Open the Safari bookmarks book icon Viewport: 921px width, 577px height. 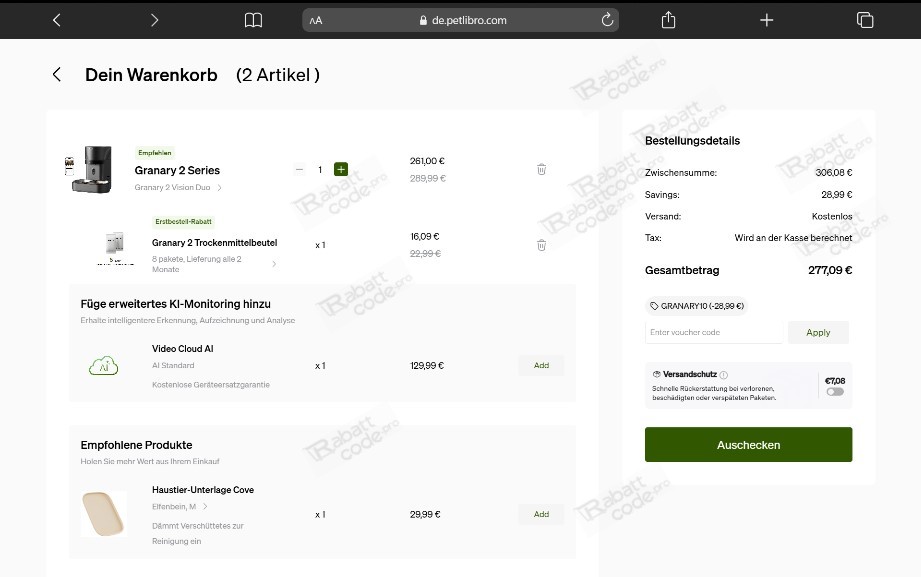tap(253, 20)
